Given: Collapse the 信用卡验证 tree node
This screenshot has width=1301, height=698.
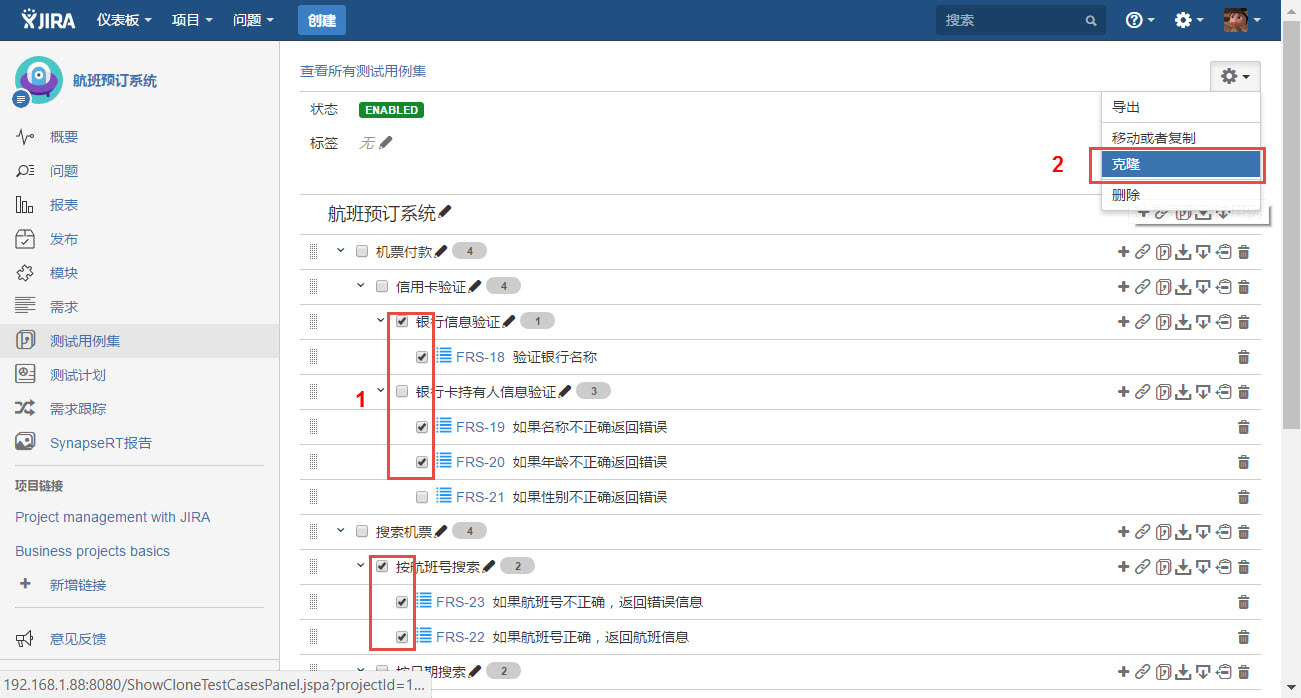Looking at the screenshot, I should point(361,286).
